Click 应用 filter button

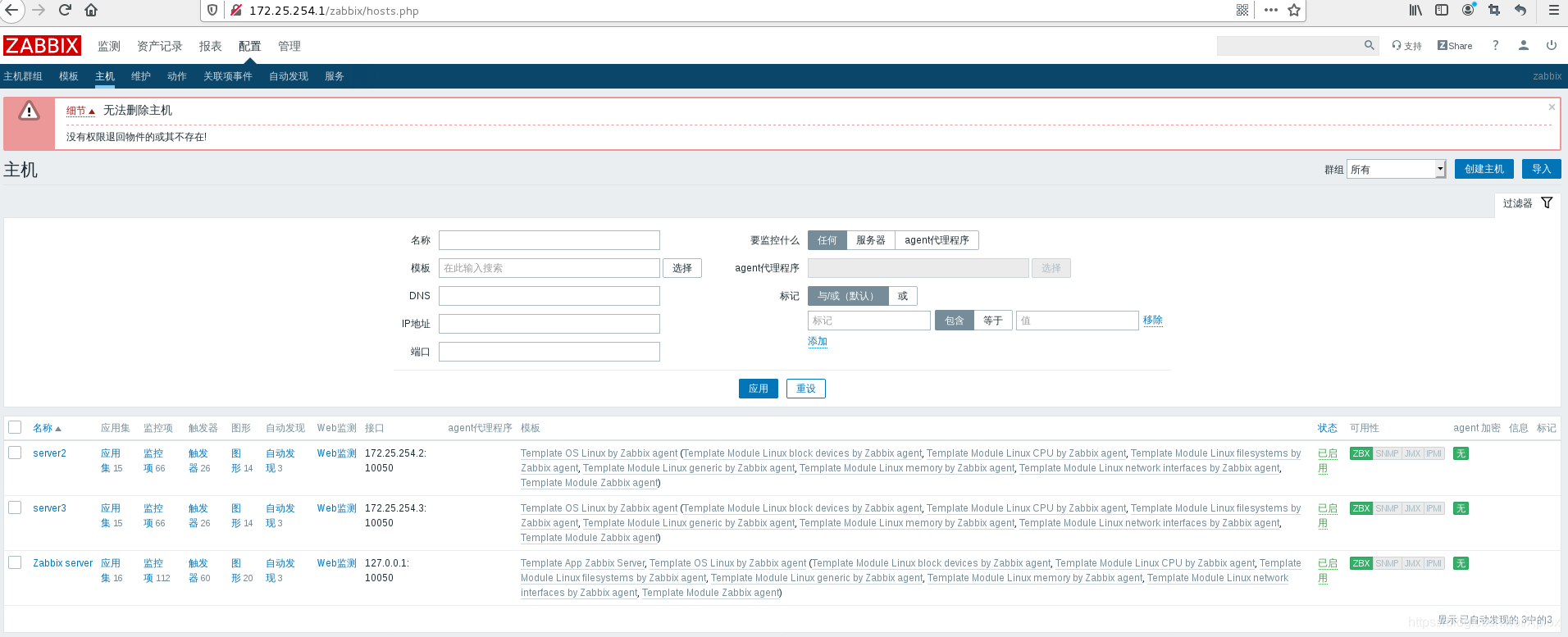pyautogui.click(x=758, y=389)
